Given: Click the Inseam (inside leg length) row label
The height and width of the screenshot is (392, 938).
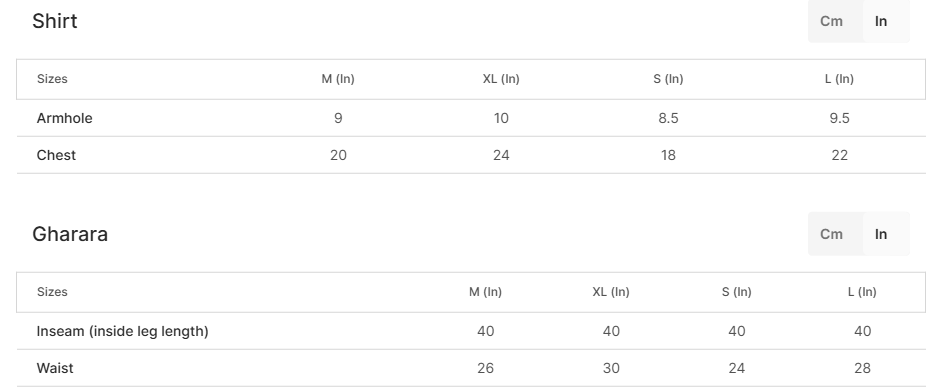Looking at the screenshot, I should coord(123,332).
